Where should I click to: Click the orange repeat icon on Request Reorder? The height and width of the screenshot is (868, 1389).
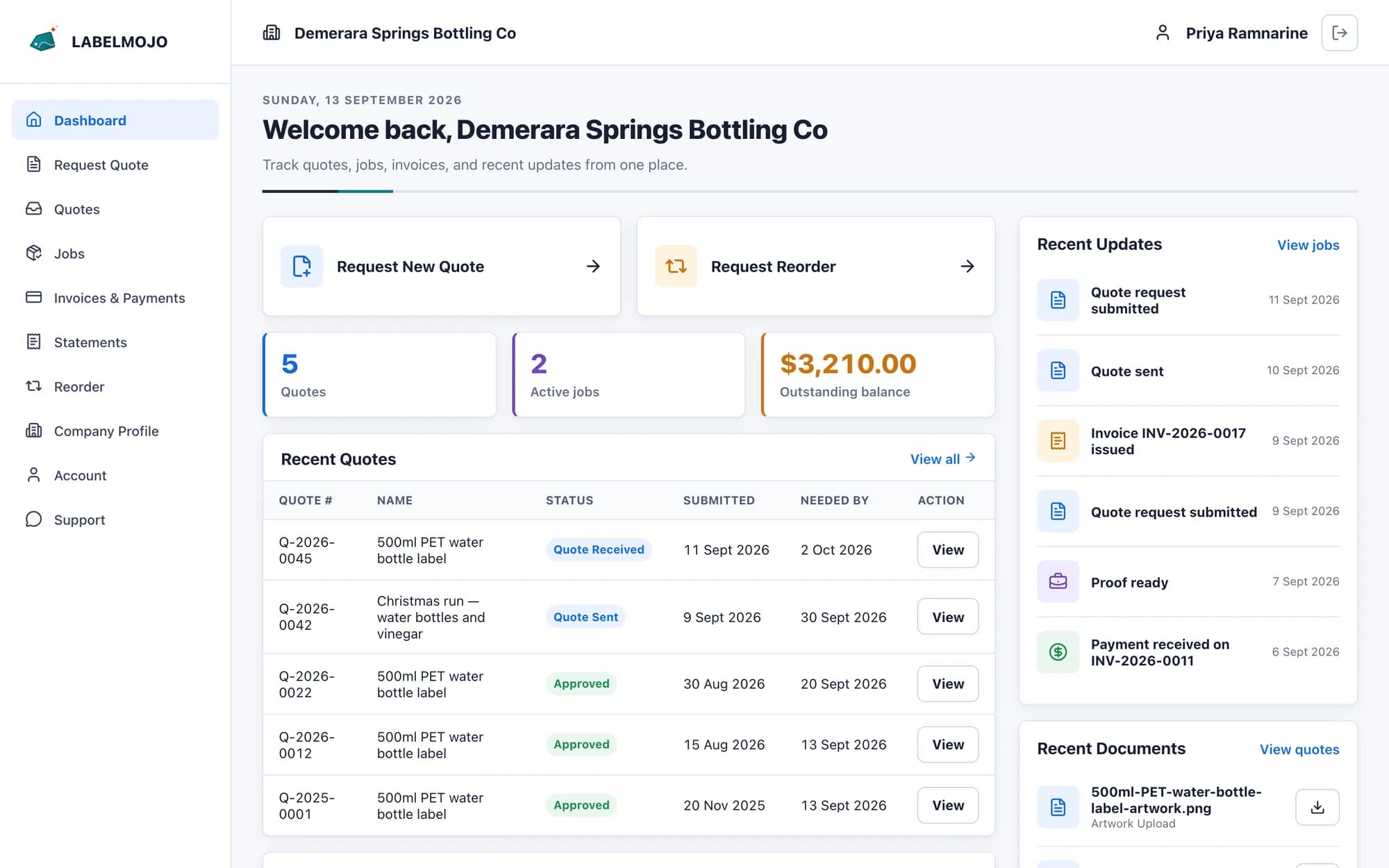click(x=676, y=266)
